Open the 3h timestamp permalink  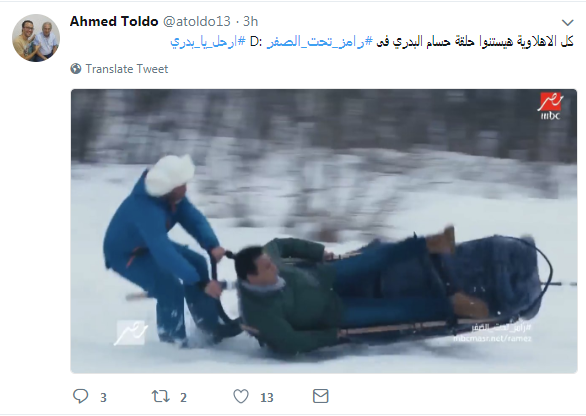point(250,22)
